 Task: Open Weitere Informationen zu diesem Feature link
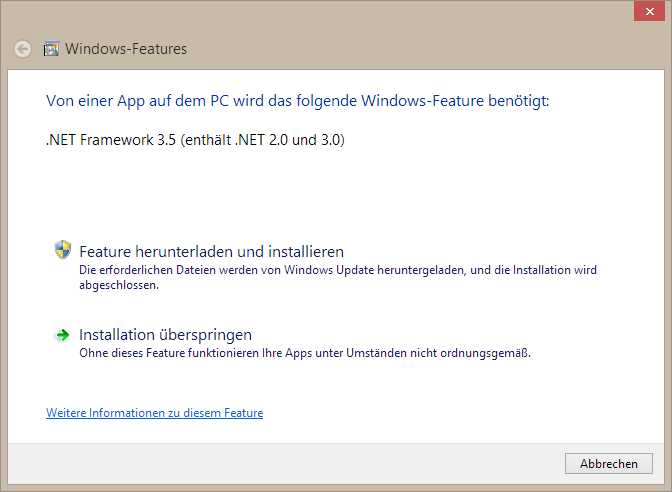pos(154,413)
